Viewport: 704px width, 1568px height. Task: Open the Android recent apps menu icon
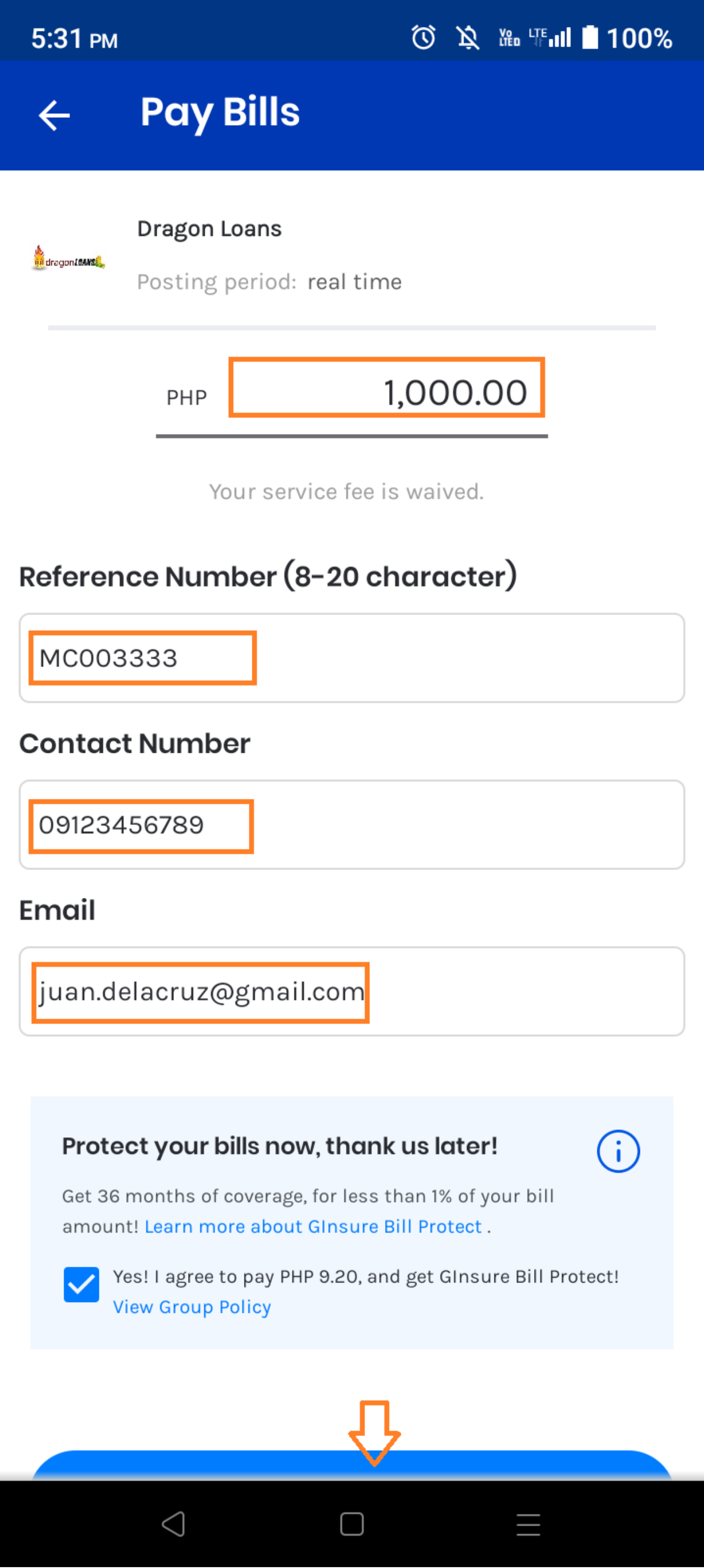pyautogui.click(x=528, y=1524)
